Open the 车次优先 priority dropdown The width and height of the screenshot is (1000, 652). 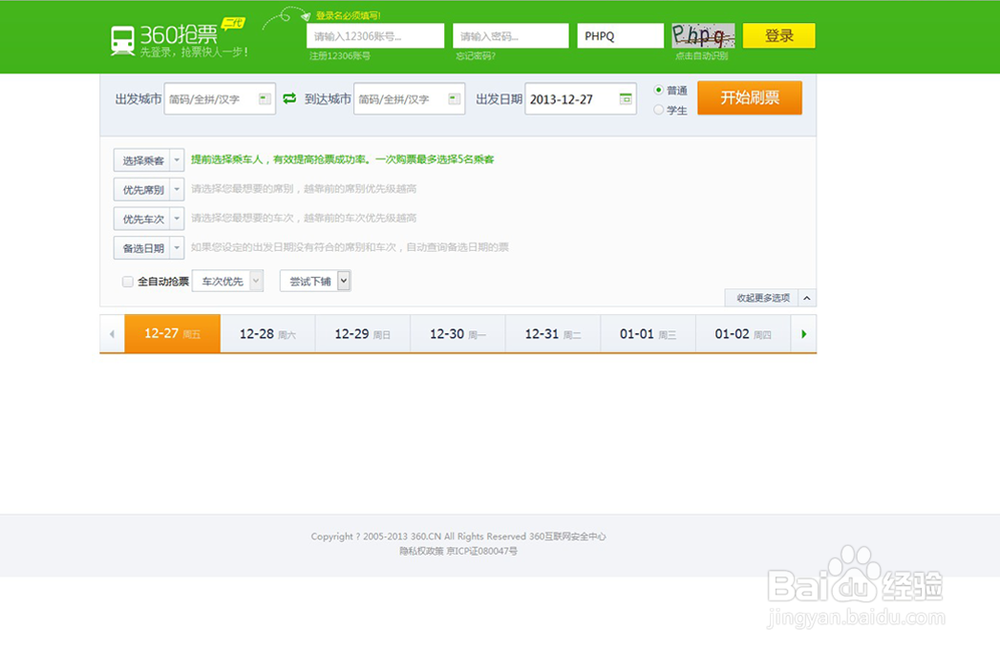tap(228, 281)
